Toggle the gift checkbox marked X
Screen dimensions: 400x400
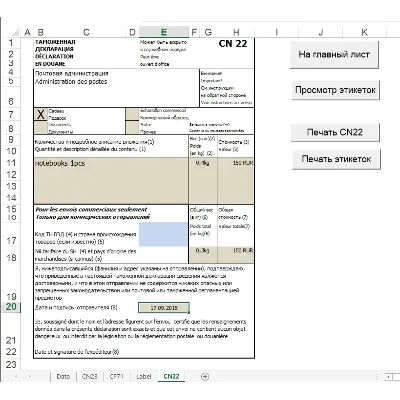tap(40, 114)
